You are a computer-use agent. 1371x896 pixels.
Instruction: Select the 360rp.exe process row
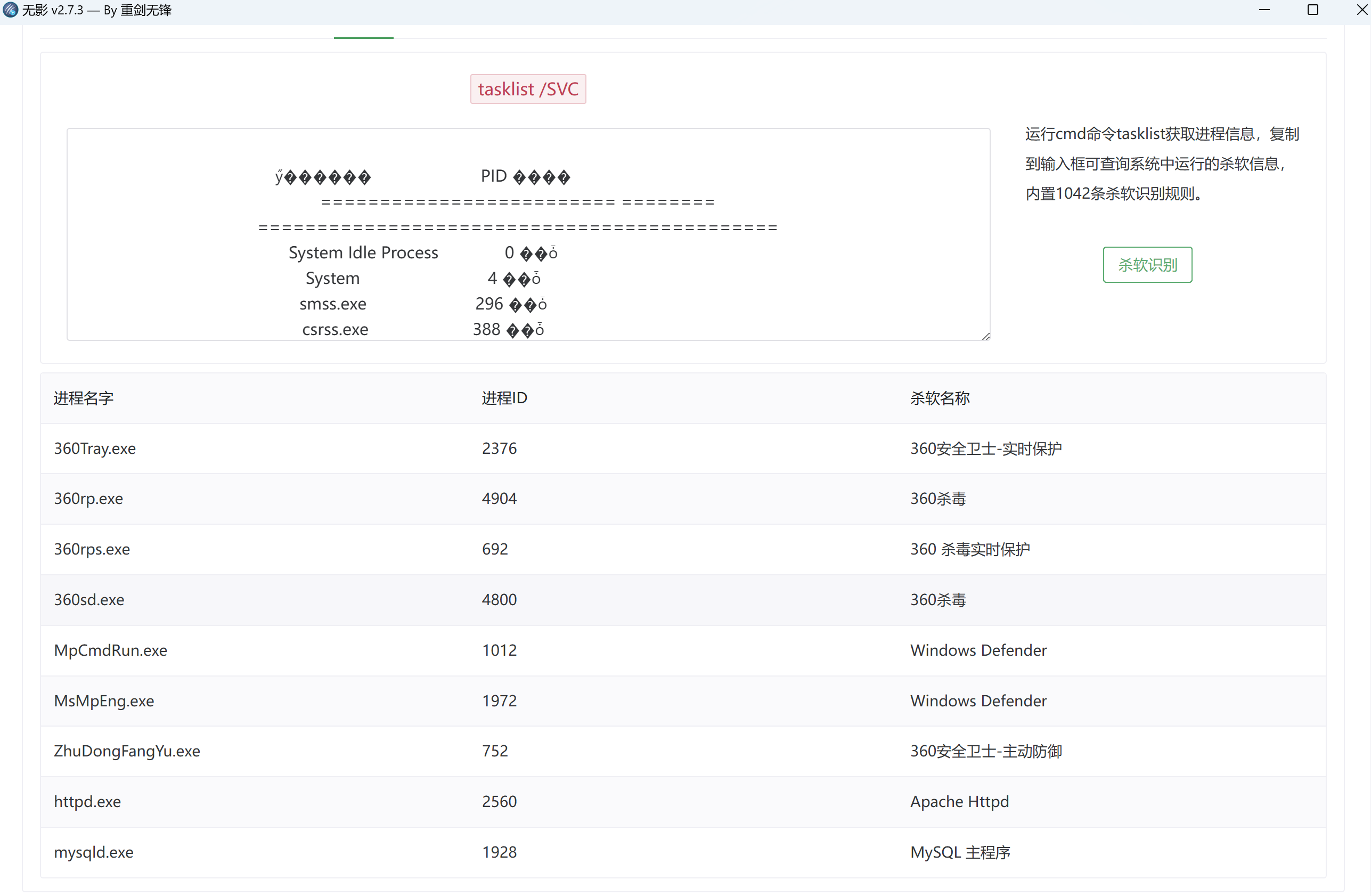[89, 499]
